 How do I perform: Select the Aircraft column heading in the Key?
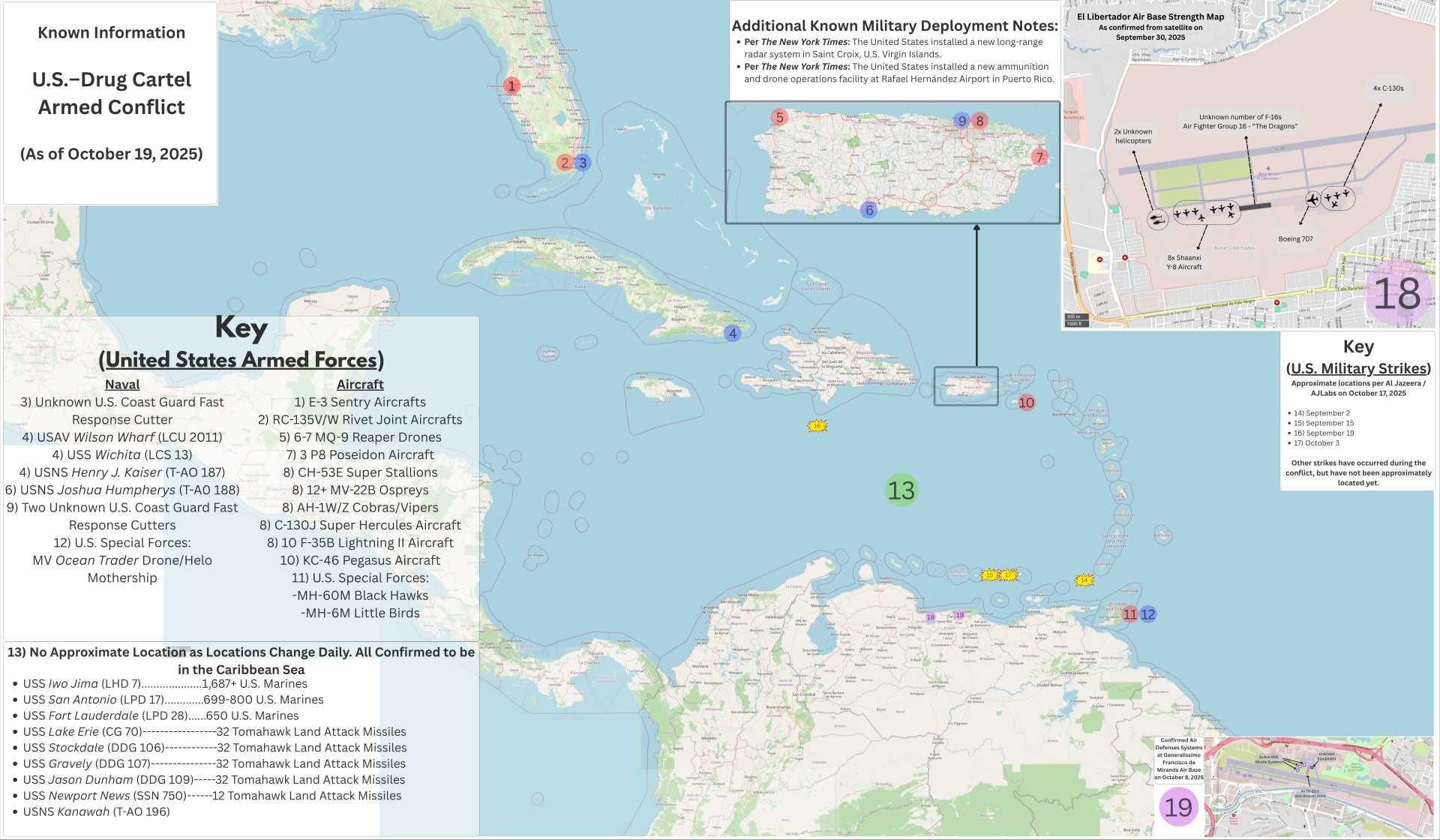pyautogui.click(x=359, y=384)
